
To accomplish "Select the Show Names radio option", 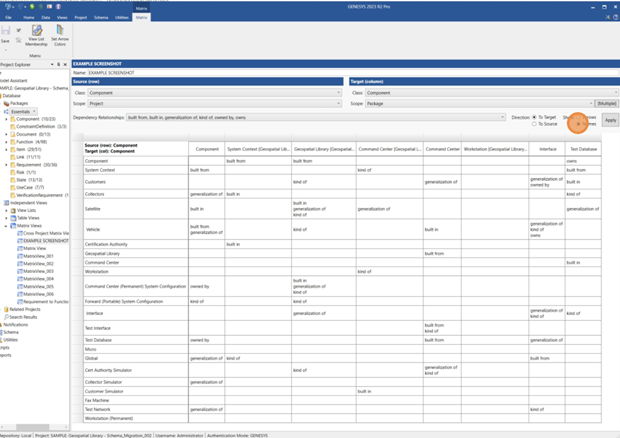I will (x=579, y=124).
